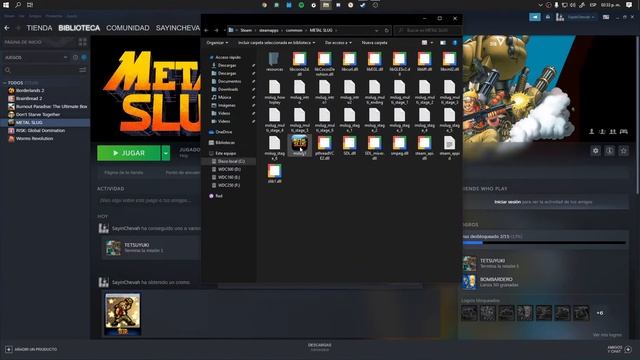Go back with Steam's left arrow
Viewport: 640px width, 360px height.
pos(7,28)
